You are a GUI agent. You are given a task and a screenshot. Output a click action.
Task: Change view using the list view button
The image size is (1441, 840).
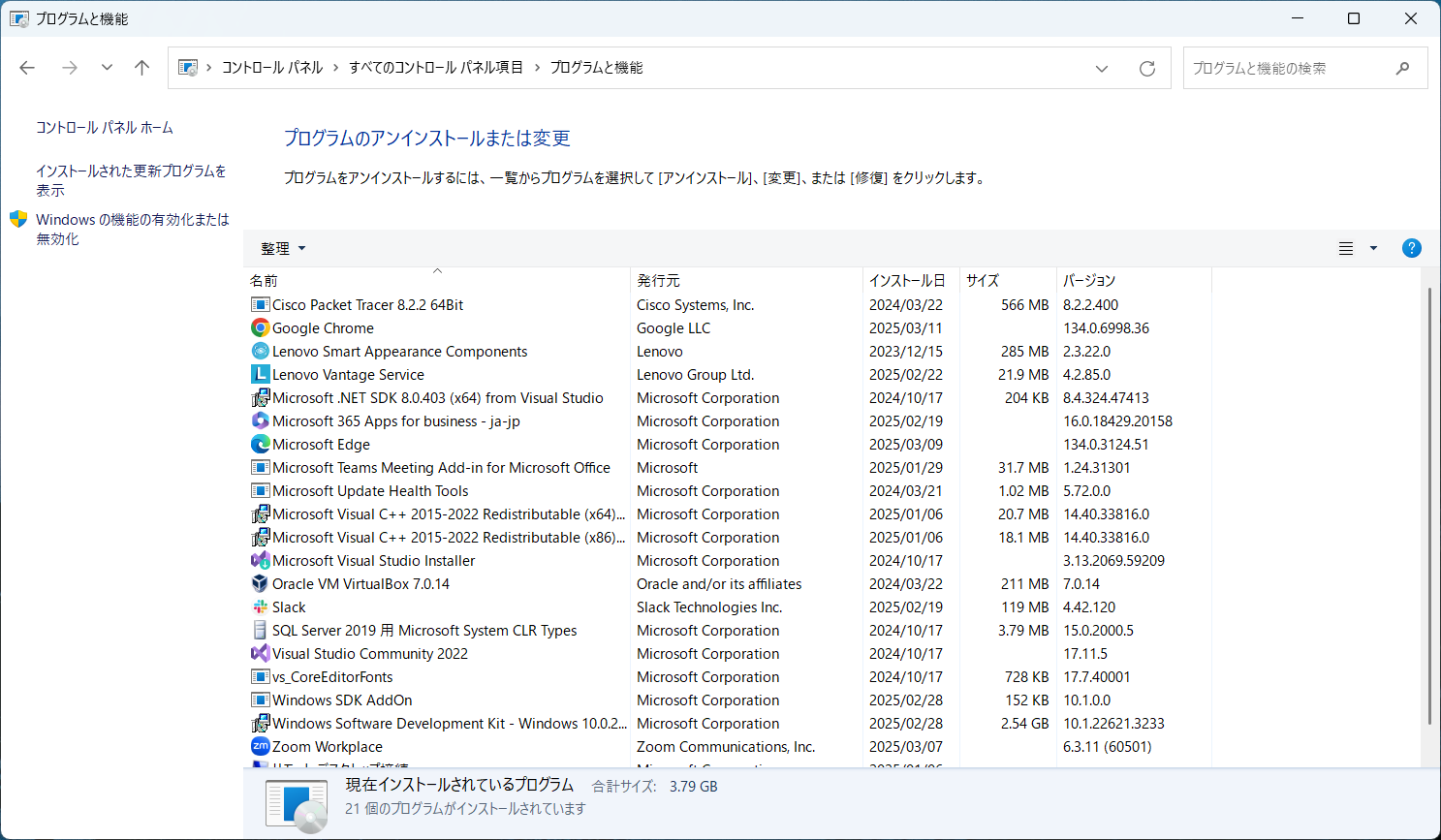coord(1346,249)
